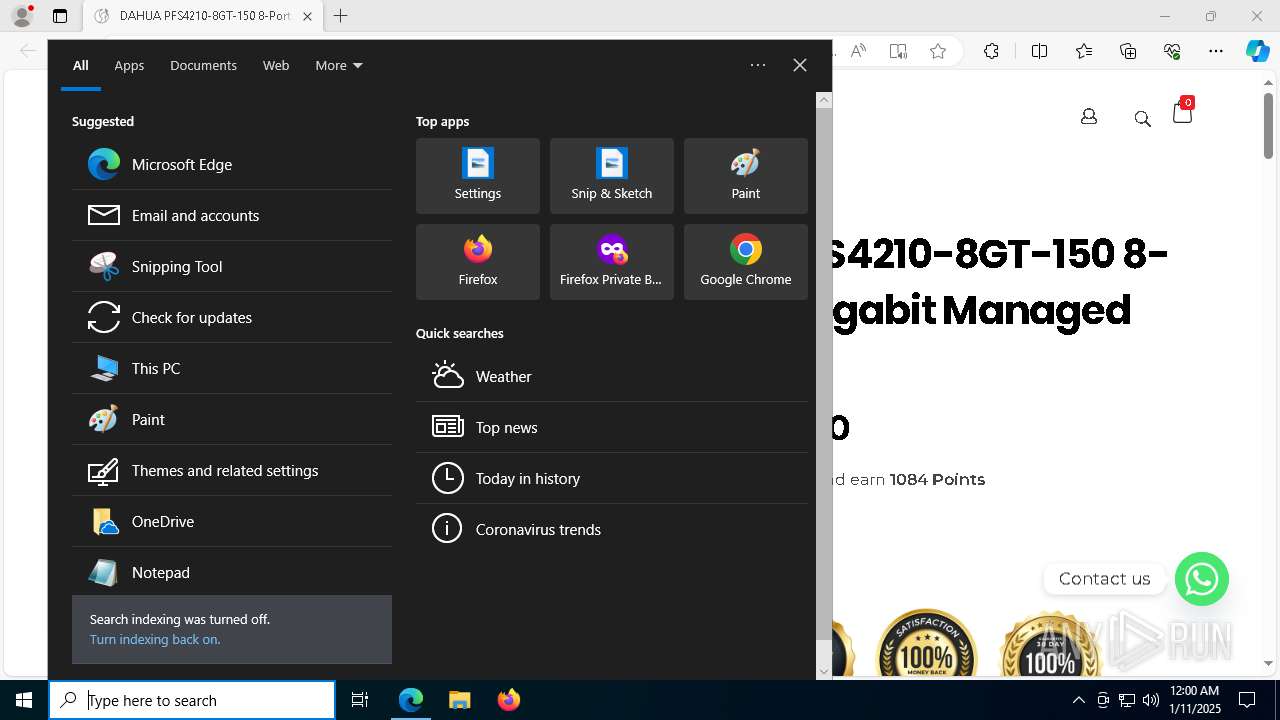The height and width of the screenshot is (720, 1280).
Task: Open a new browser tab
Action: 341,16
